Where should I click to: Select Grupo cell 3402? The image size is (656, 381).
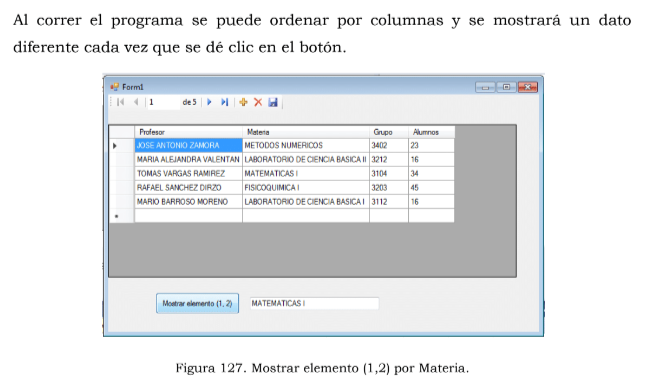tap(389, 146)
